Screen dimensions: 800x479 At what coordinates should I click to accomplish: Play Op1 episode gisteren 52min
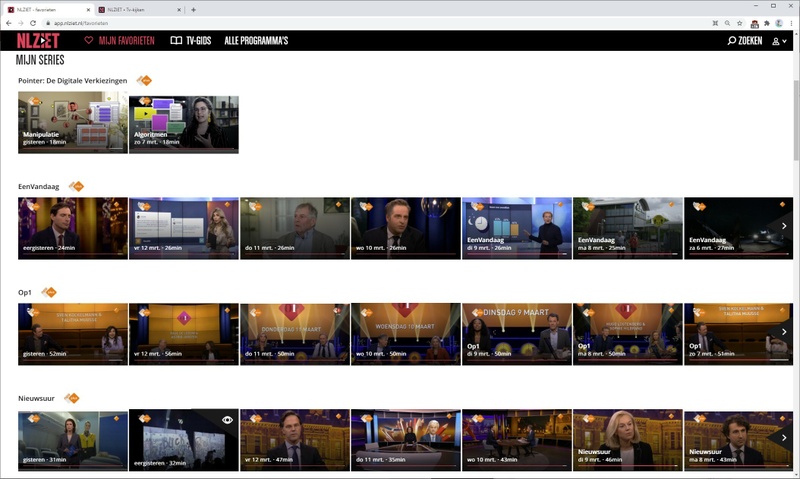73,334
